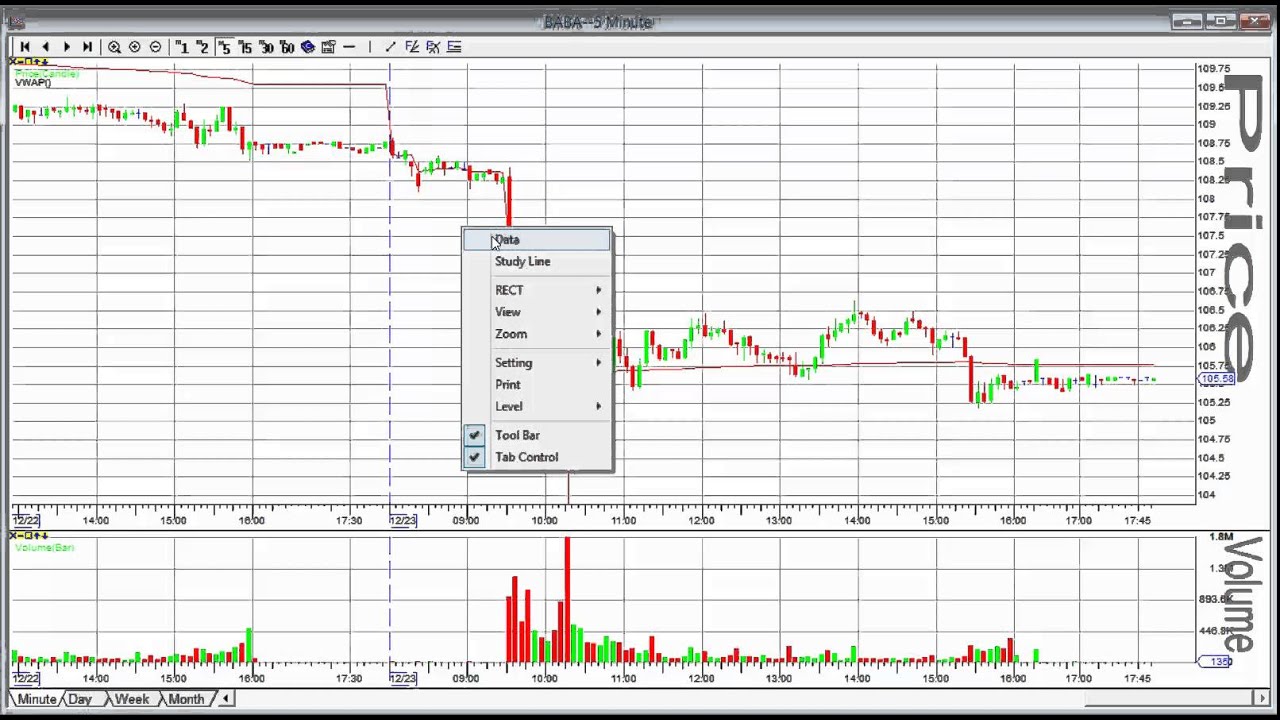Click the tab strip left scroll arrow
This screenshot has width=1280, height=720.
(x=225, y=699)
